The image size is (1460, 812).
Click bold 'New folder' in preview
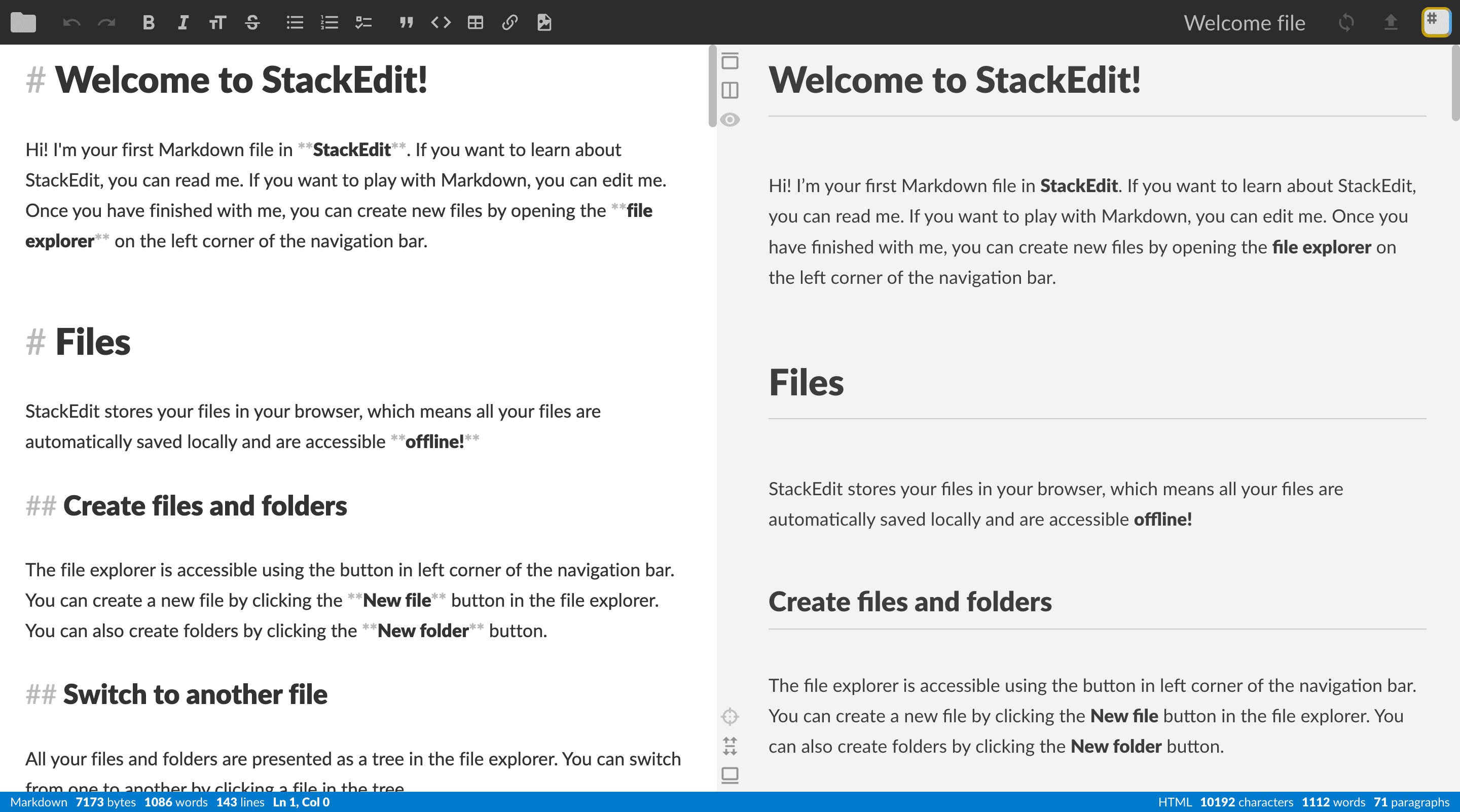[x=1115, y=746]
